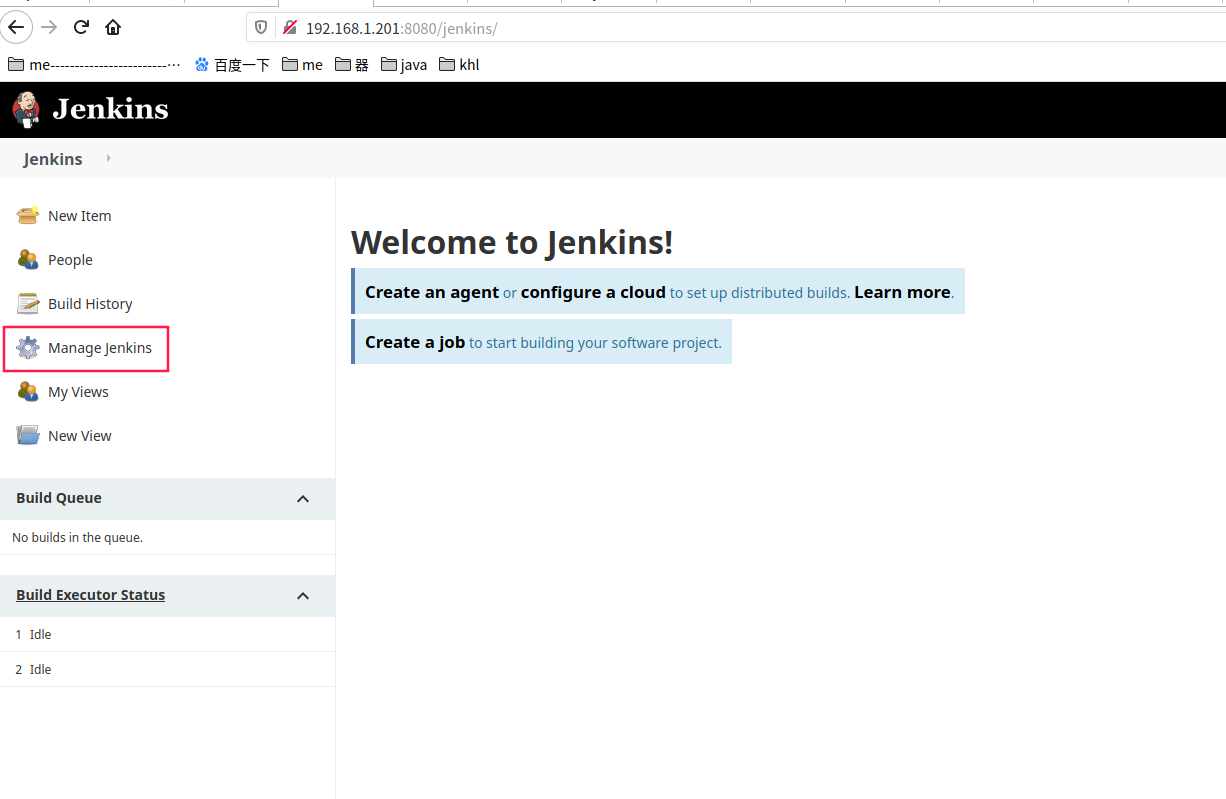Image resolution: width=1226 pixels, height=799 pixels.
Task: Open the 'me' bookmarks folder
Action: click(x=302, y=65)
